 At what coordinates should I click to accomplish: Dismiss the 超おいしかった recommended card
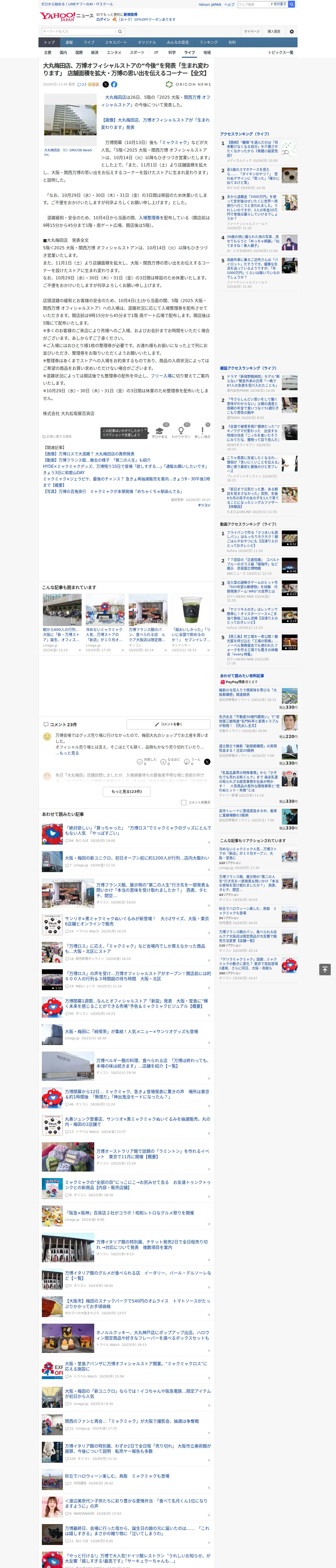pos(208,650)
